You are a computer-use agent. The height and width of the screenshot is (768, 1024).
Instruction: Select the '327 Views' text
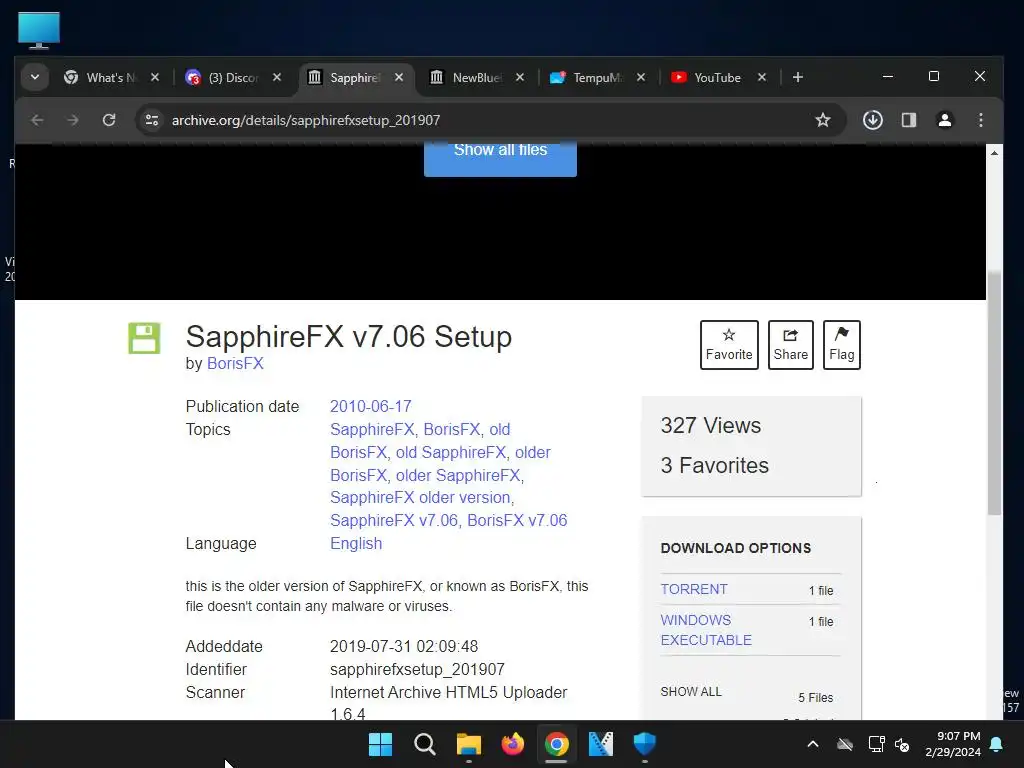click(711, 426)
